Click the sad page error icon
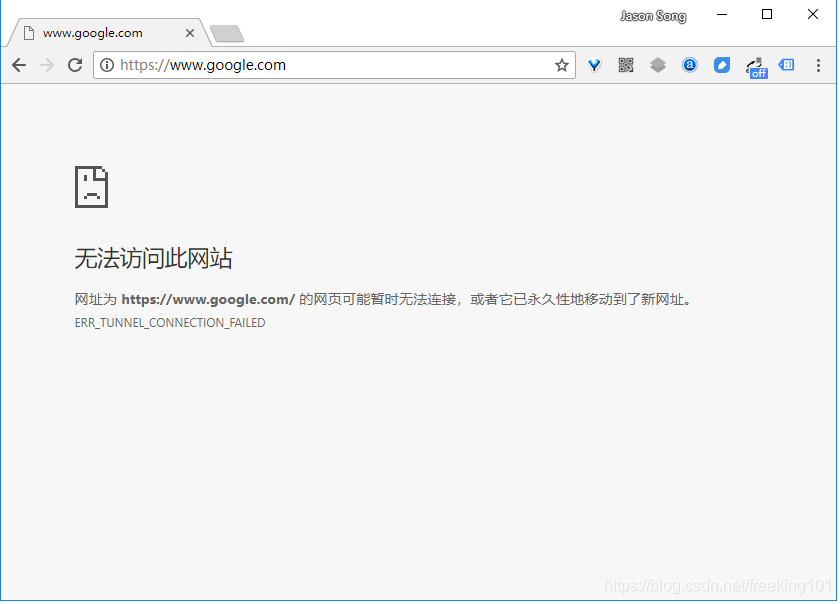The height and width of the screenshot is (604, 840). coord(92,187)
